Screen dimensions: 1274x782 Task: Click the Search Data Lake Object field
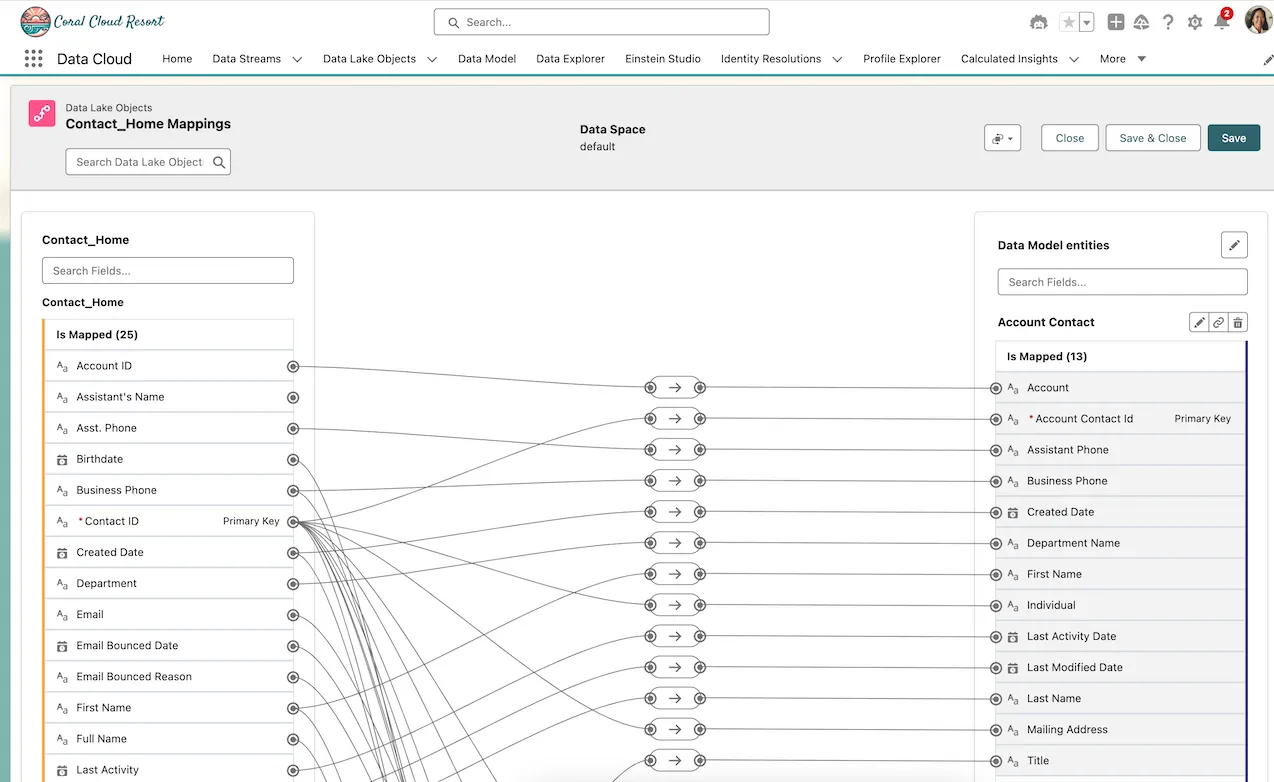click(140, 162)
